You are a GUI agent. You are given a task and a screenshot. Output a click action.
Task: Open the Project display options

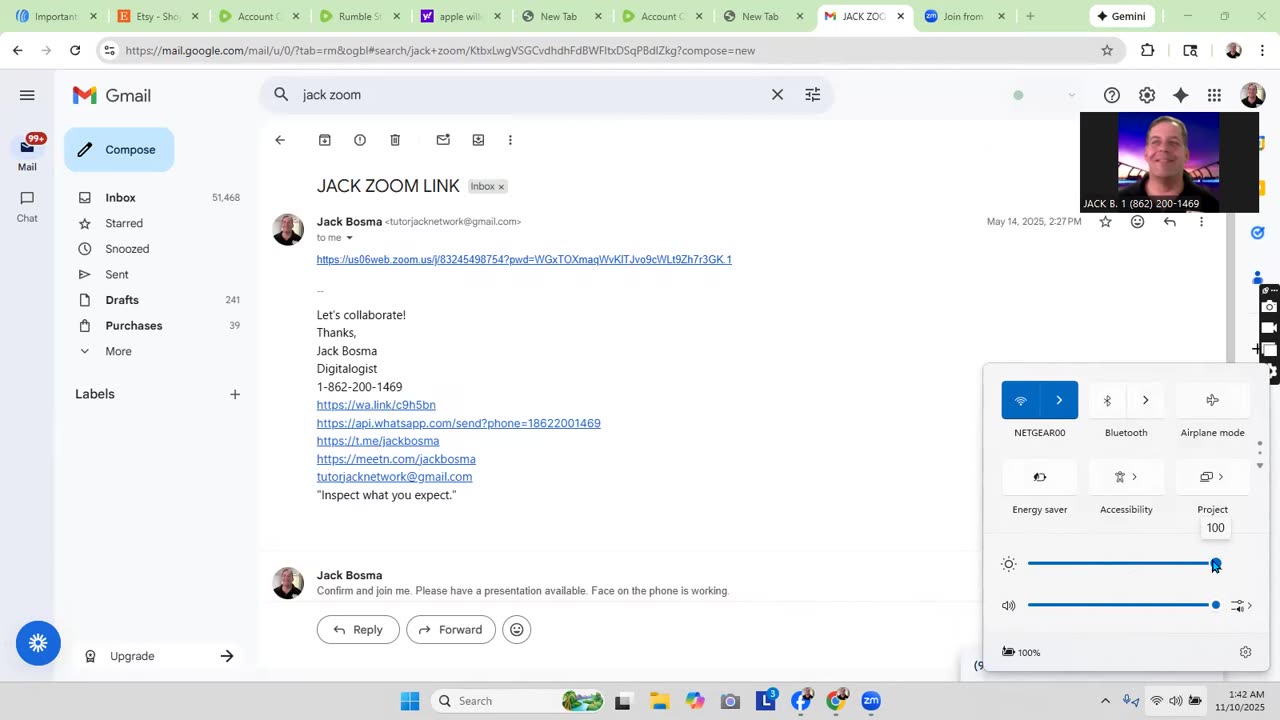1212,477
